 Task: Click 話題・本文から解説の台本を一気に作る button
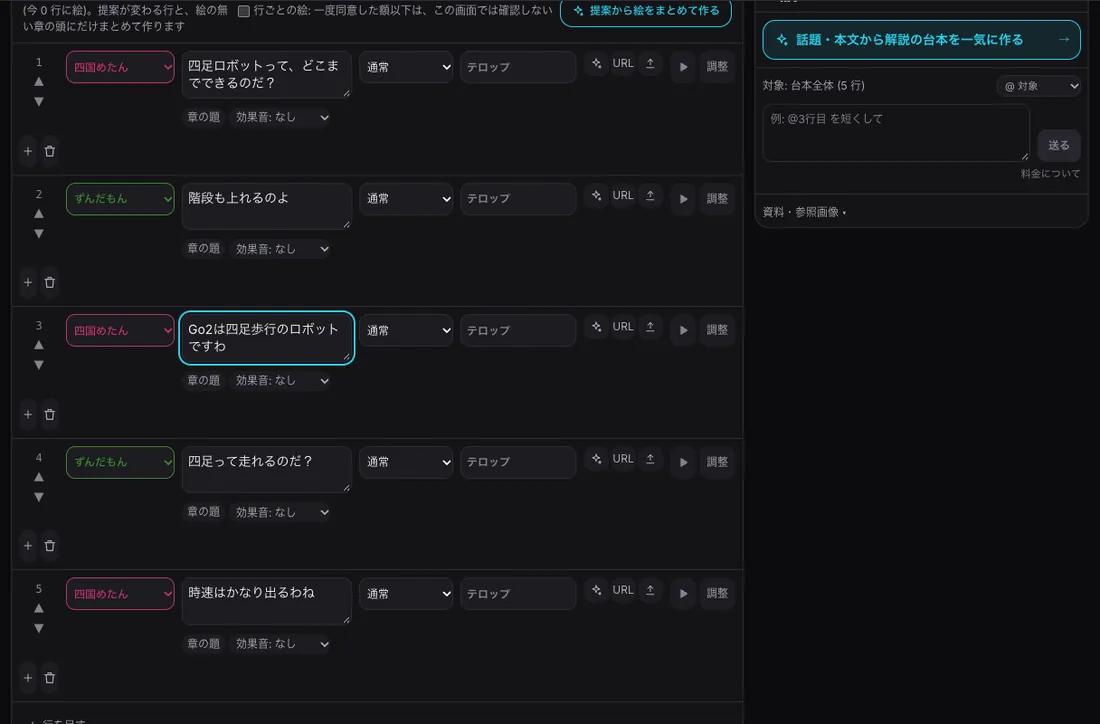(x=921, y=40)
